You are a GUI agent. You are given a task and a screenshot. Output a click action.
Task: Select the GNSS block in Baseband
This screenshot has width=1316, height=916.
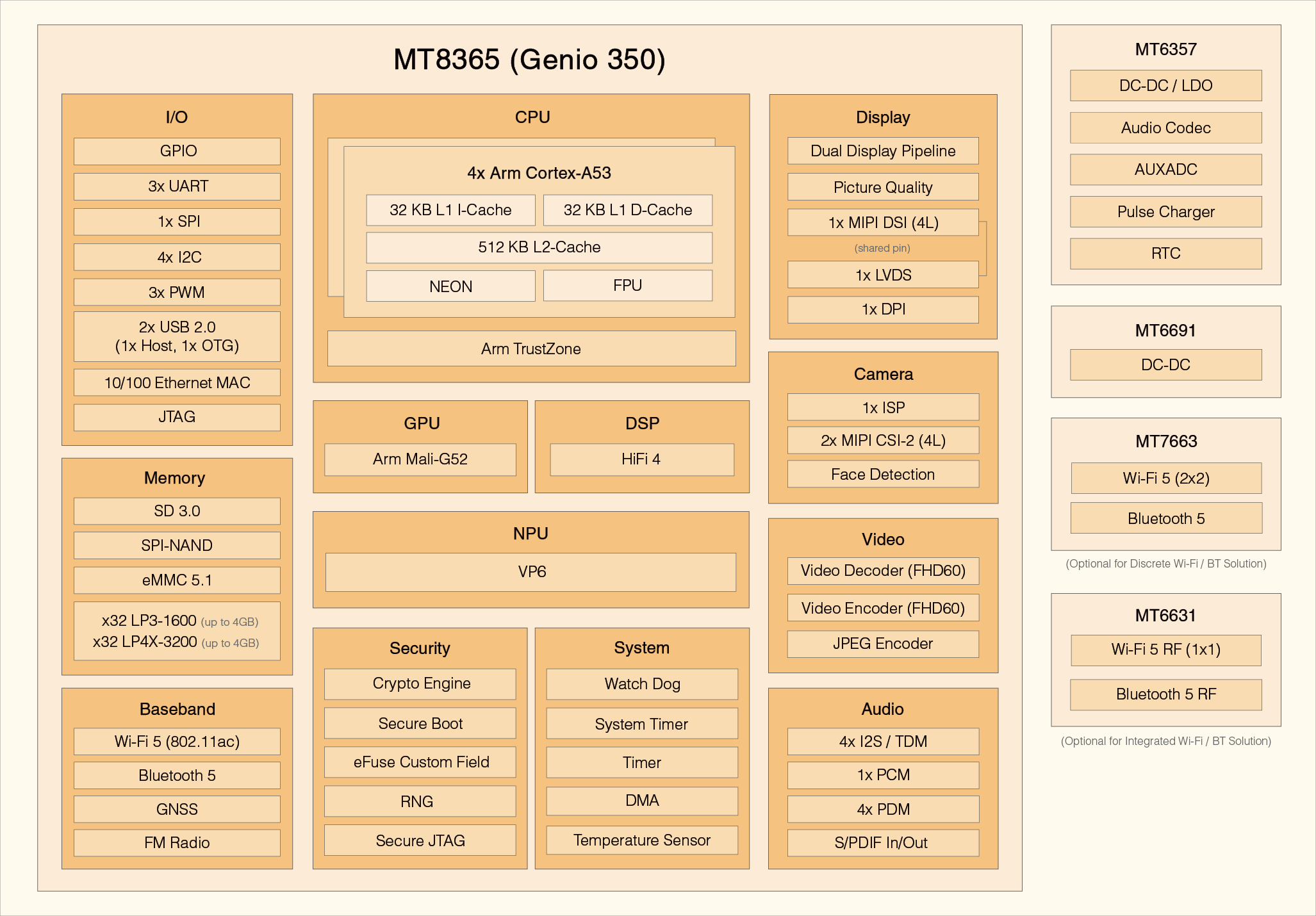(x=177, y=810)
